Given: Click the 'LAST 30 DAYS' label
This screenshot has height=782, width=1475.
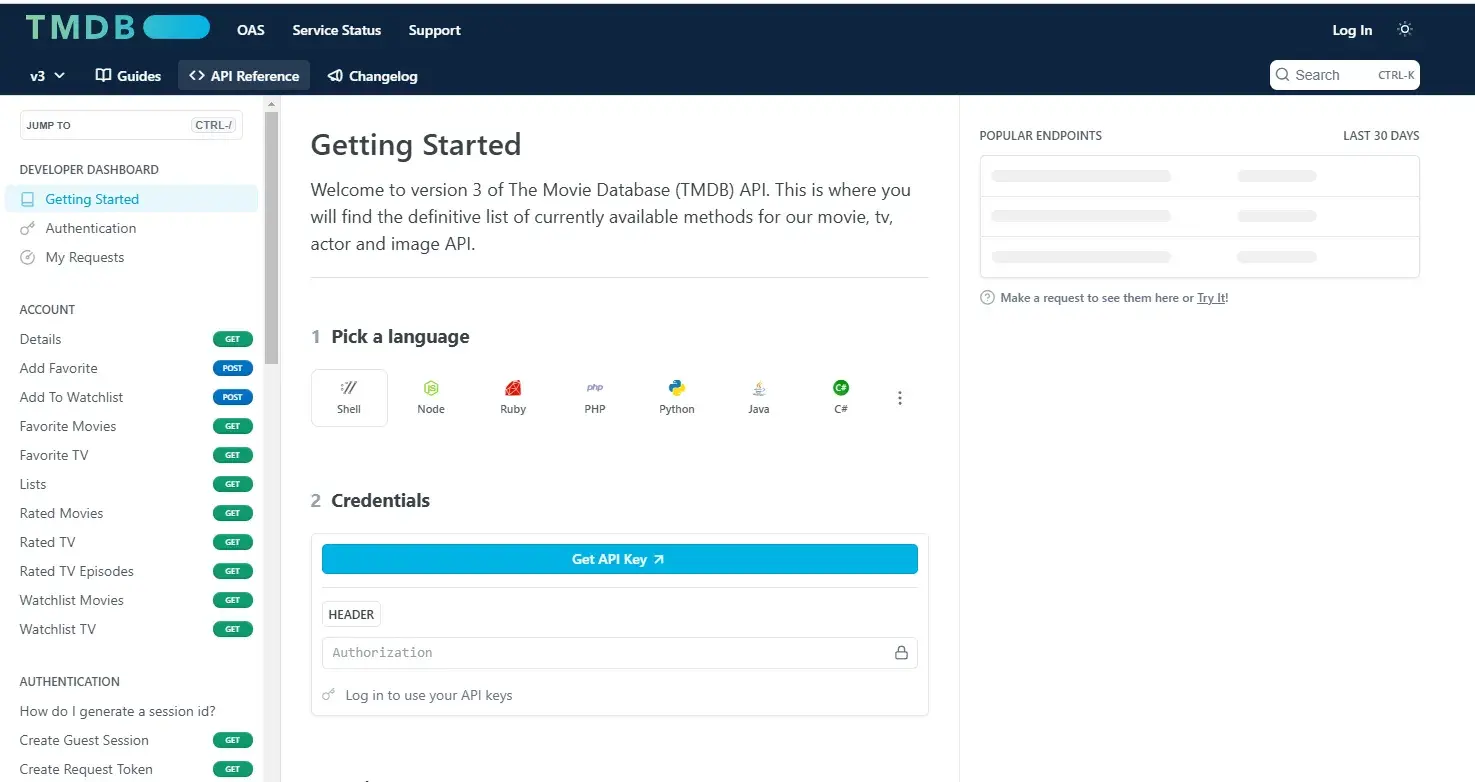Looking at the screenshot, I should click(1381, 136).
